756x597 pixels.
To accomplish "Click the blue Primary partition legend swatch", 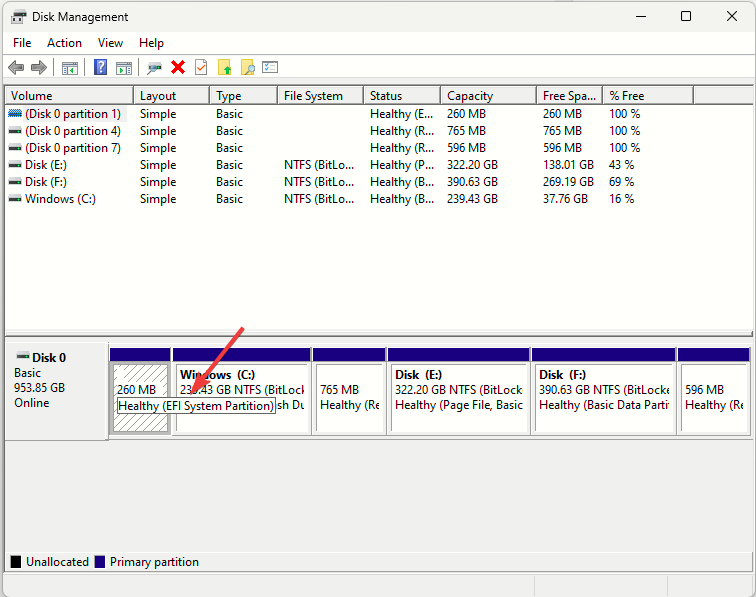I will pyautogui.click(x=100, y=562).
